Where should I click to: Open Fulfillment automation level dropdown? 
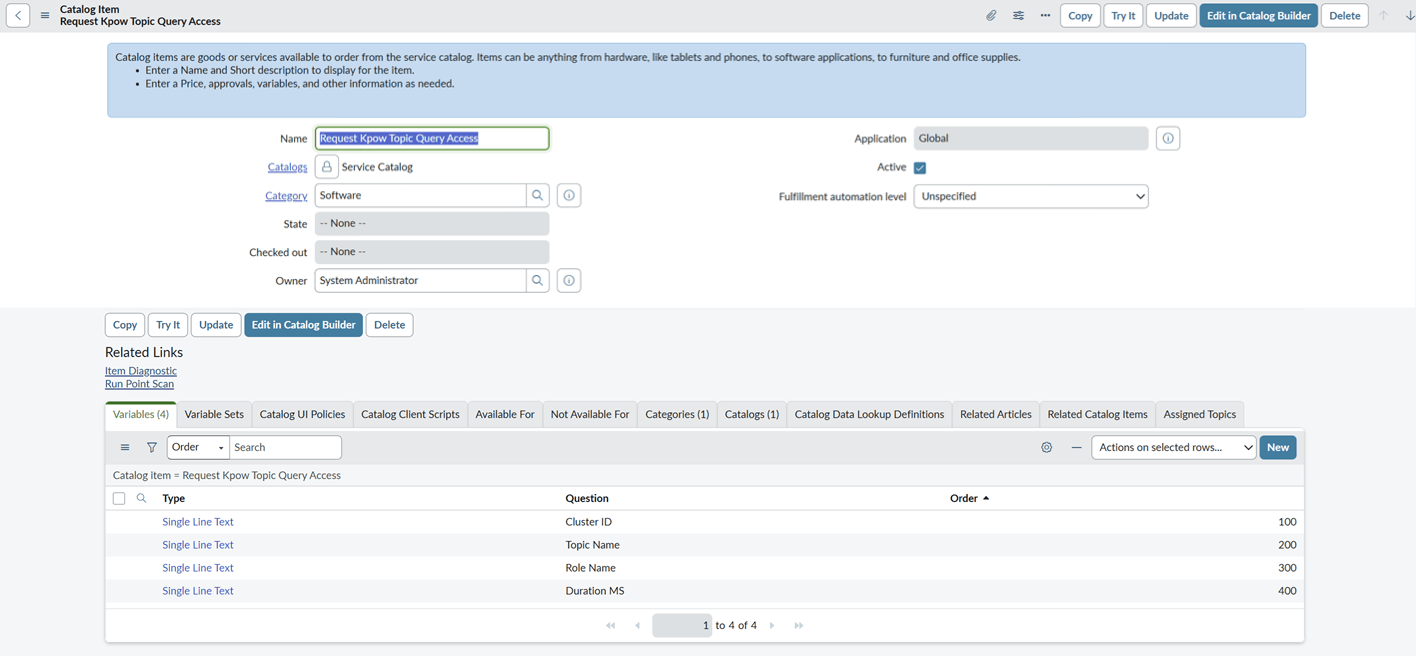1031,197
